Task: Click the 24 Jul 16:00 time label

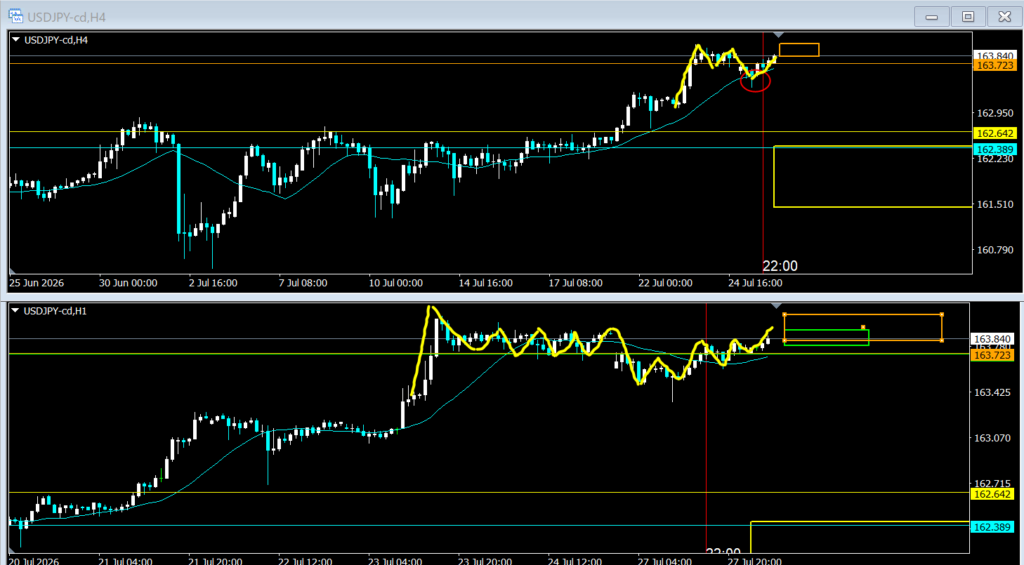Action: (x=755, y=283)
